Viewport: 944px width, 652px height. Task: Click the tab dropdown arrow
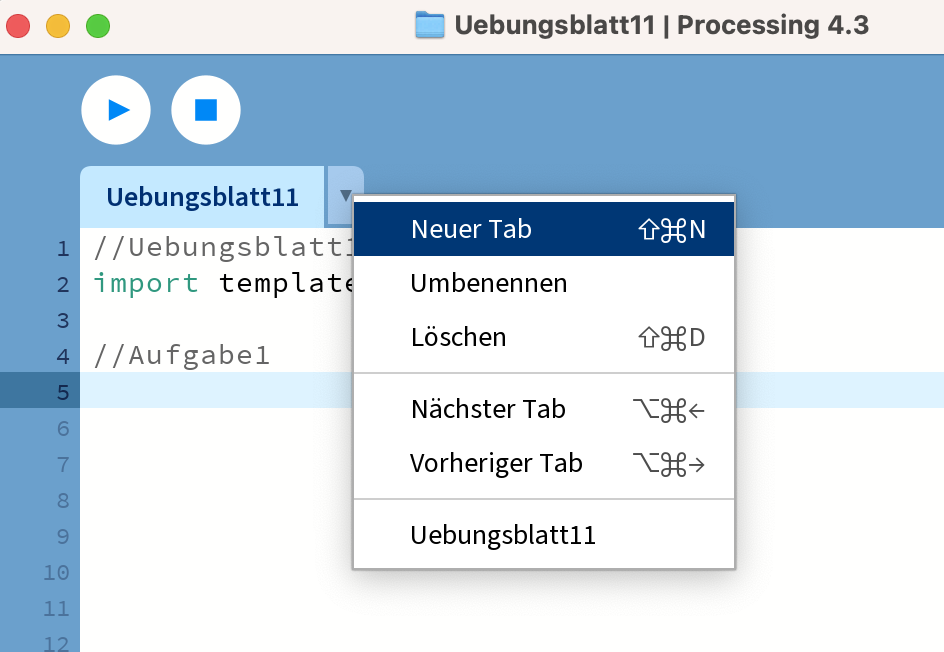[x=345, y=196]
